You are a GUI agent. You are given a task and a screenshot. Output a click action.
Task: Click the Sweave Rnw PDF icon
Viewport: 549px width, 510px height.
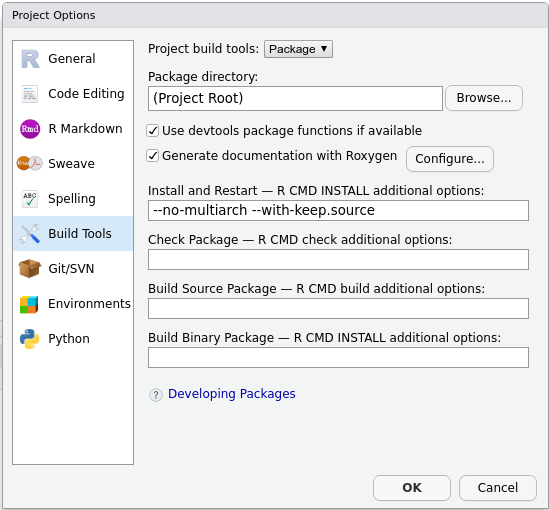(x=29, y=163)
